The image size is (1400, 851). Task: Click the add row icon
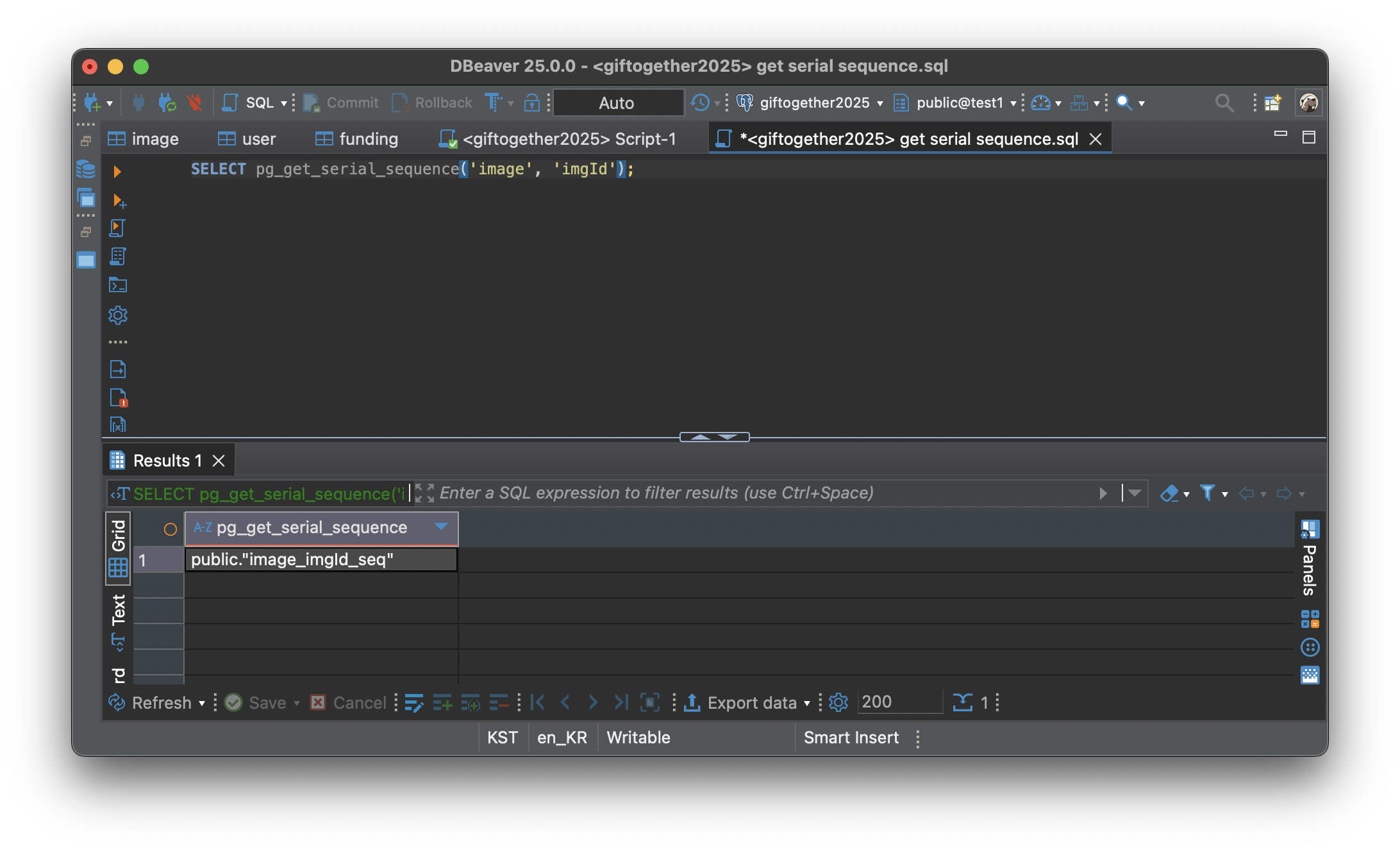pyautogui.click(x=442, y=703)
